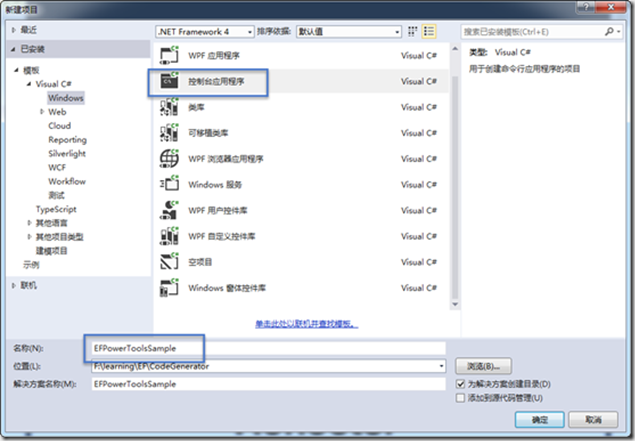Select Cloud in the template tree

click(60, 126)
